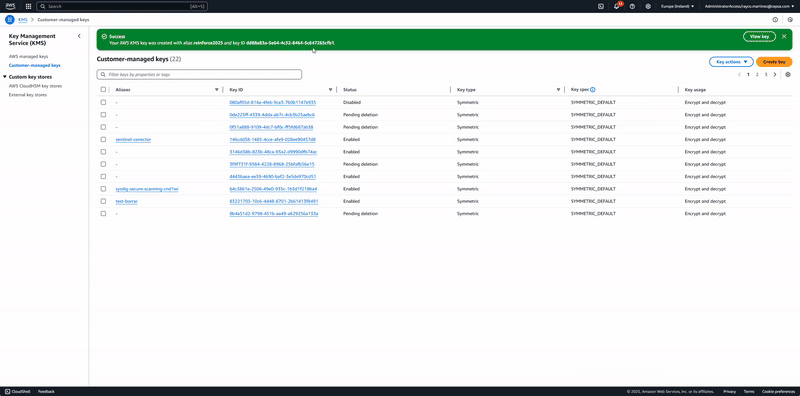Screen dimensions: 800x396
Task: Open the test-borrar alias link
Action: click(127, 201)
